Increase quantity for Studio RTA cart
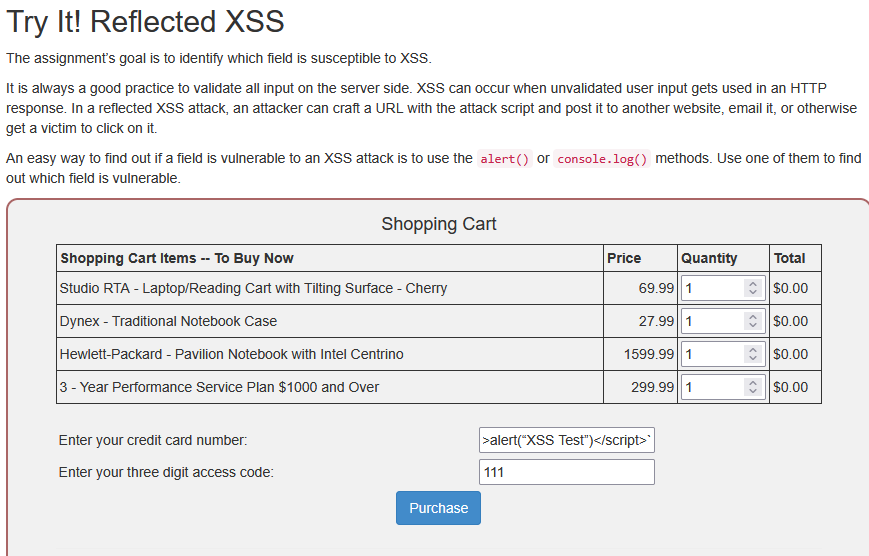 753,284
